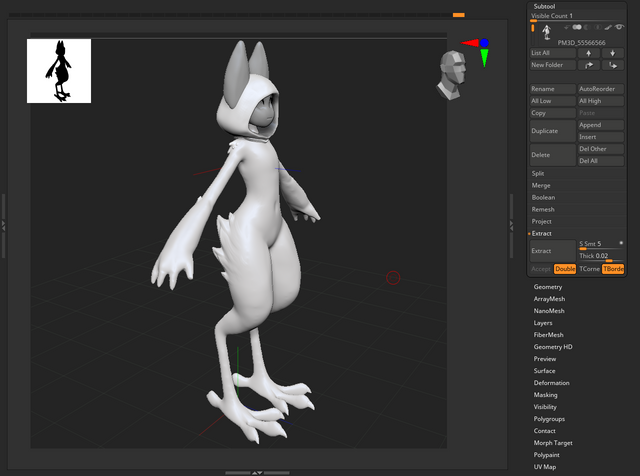Click the character silhouette thumbnail
Image resolution: width=640 pixels, height=476 pixels.
coord(59,71)
